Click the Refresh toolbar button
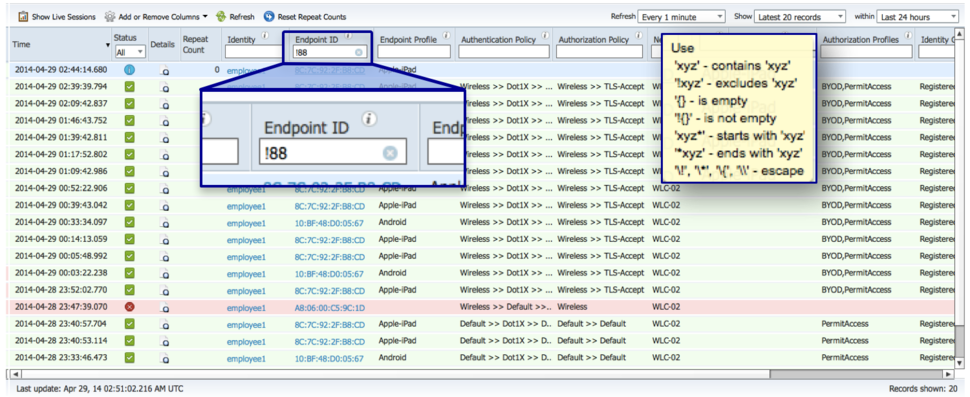The image size is (970, 397). pos(235,17)
